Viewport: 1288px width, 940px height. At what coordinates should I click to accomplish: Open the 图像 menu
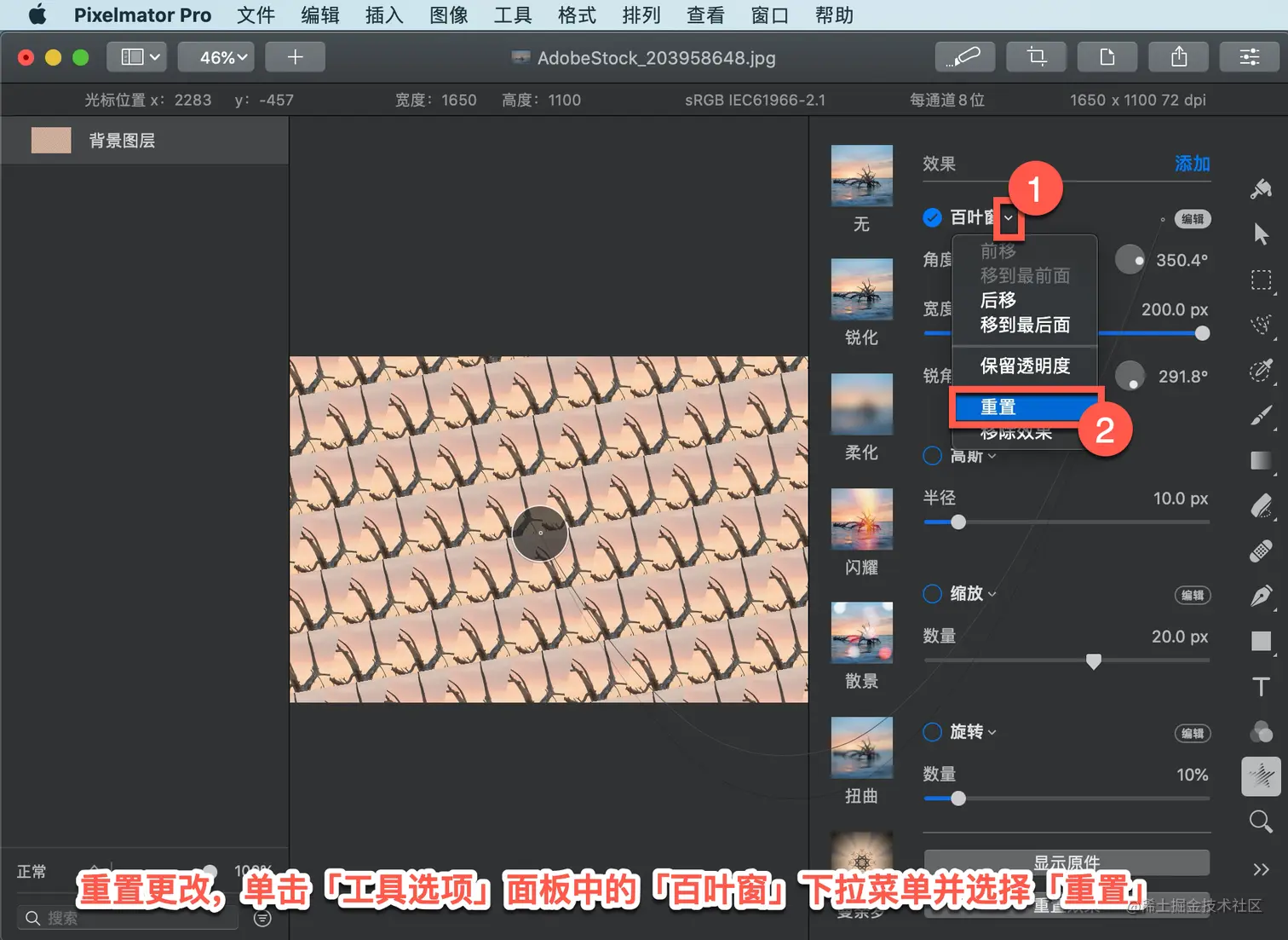449,15
